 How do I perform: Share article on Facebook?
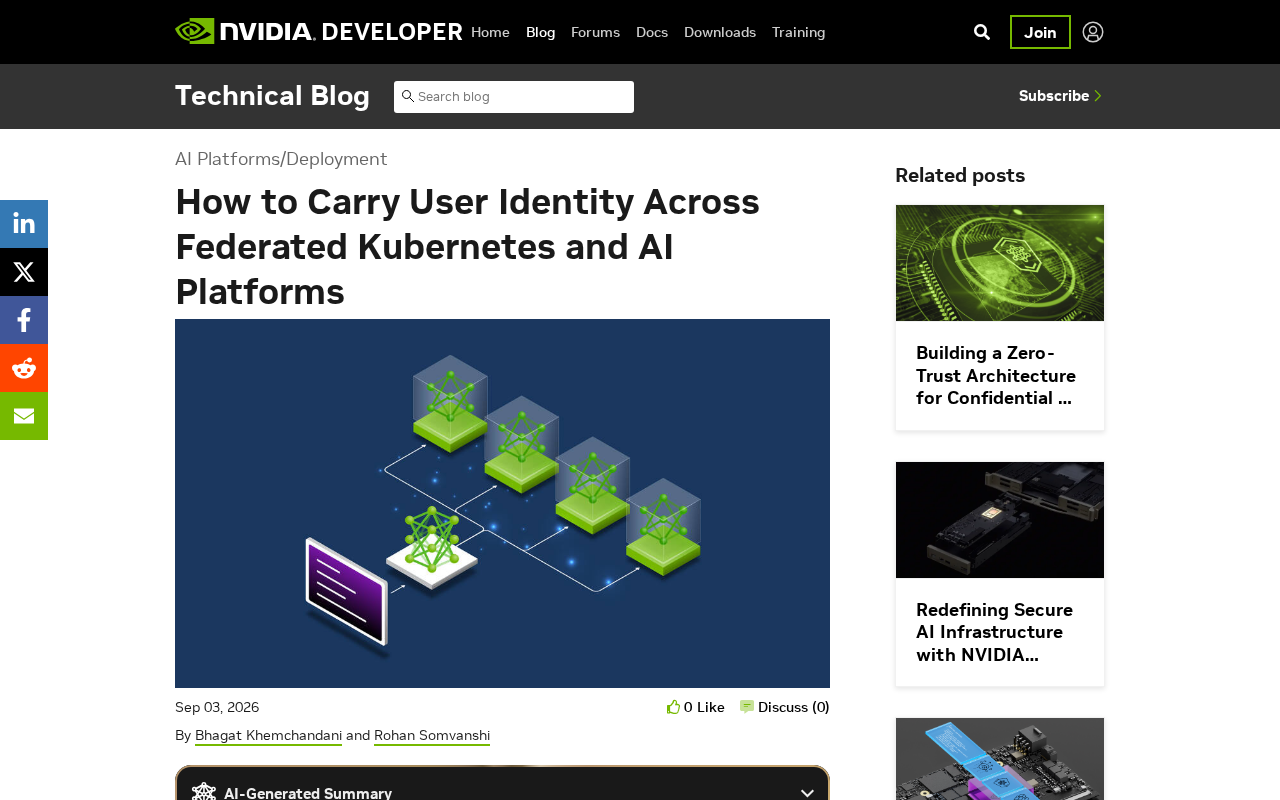24,320
